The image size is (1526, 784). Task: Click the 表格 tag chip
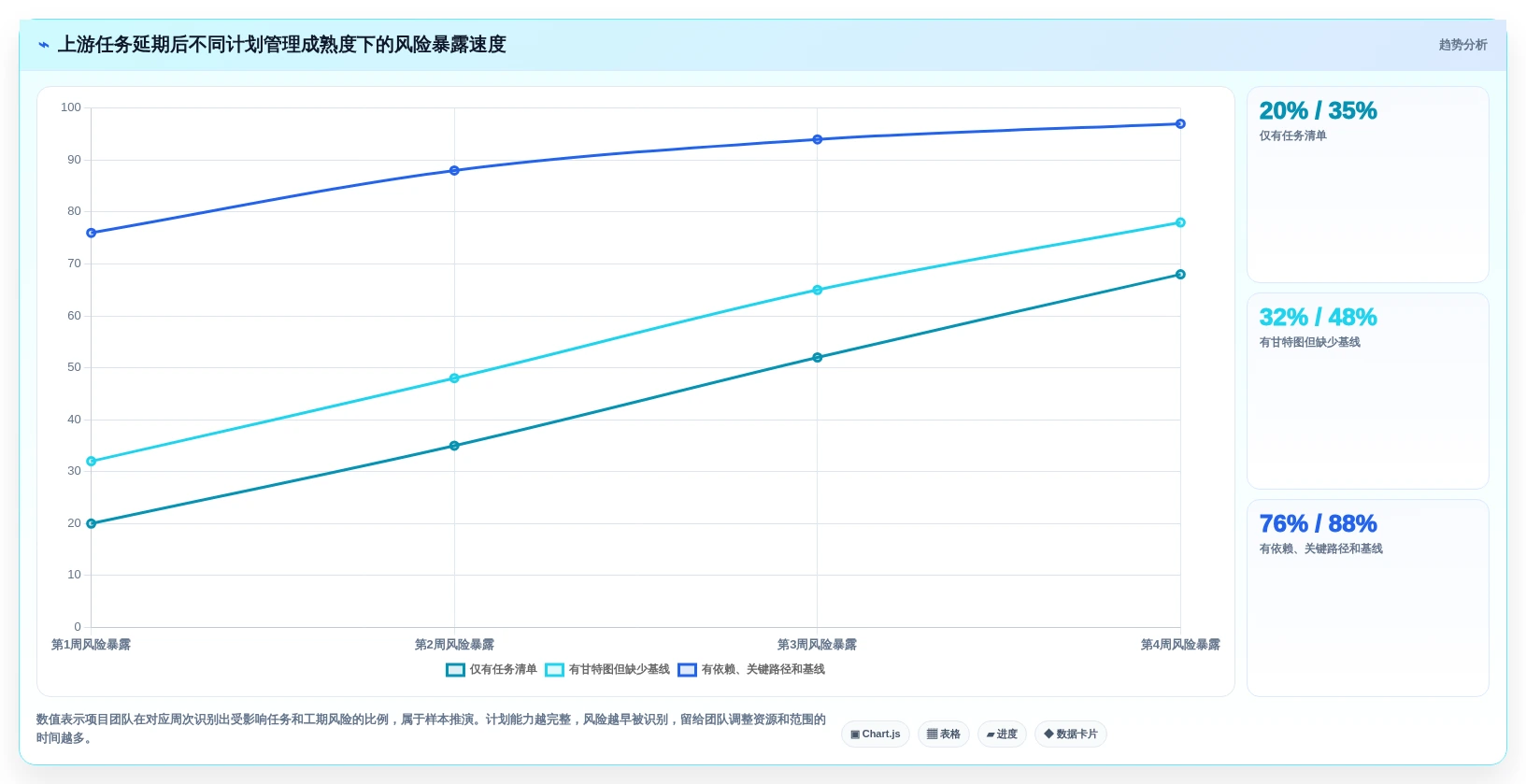pos(944,734)
